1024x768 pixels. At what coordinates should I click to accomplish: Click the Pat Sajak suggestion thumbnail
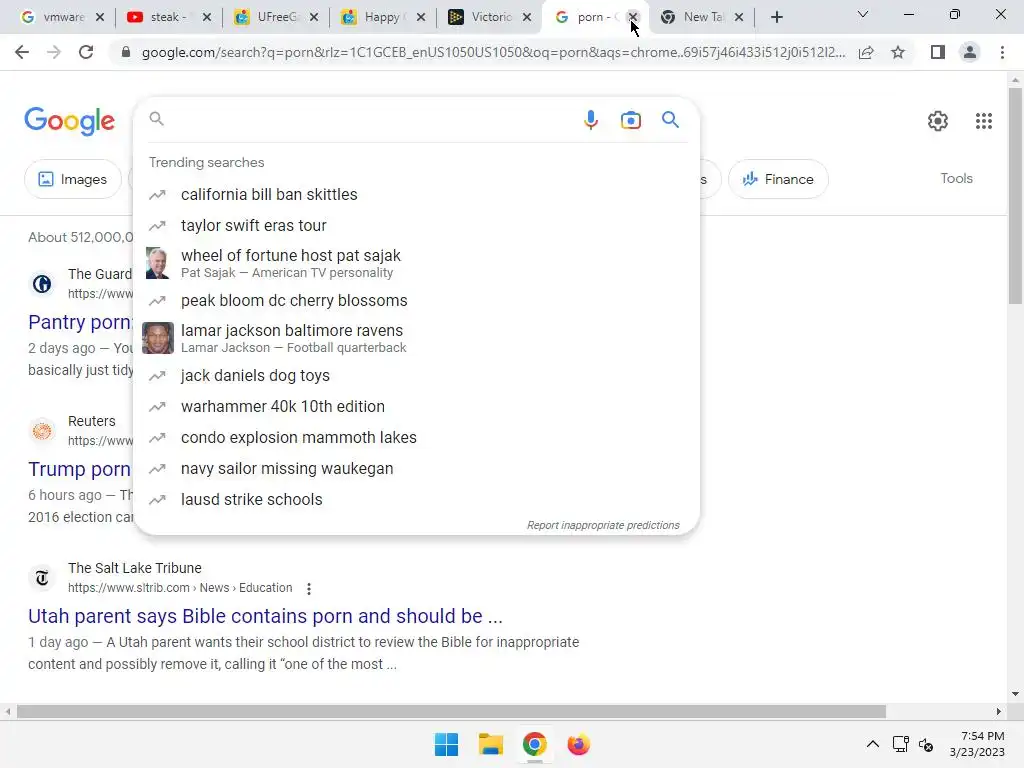tap(157, 263)
